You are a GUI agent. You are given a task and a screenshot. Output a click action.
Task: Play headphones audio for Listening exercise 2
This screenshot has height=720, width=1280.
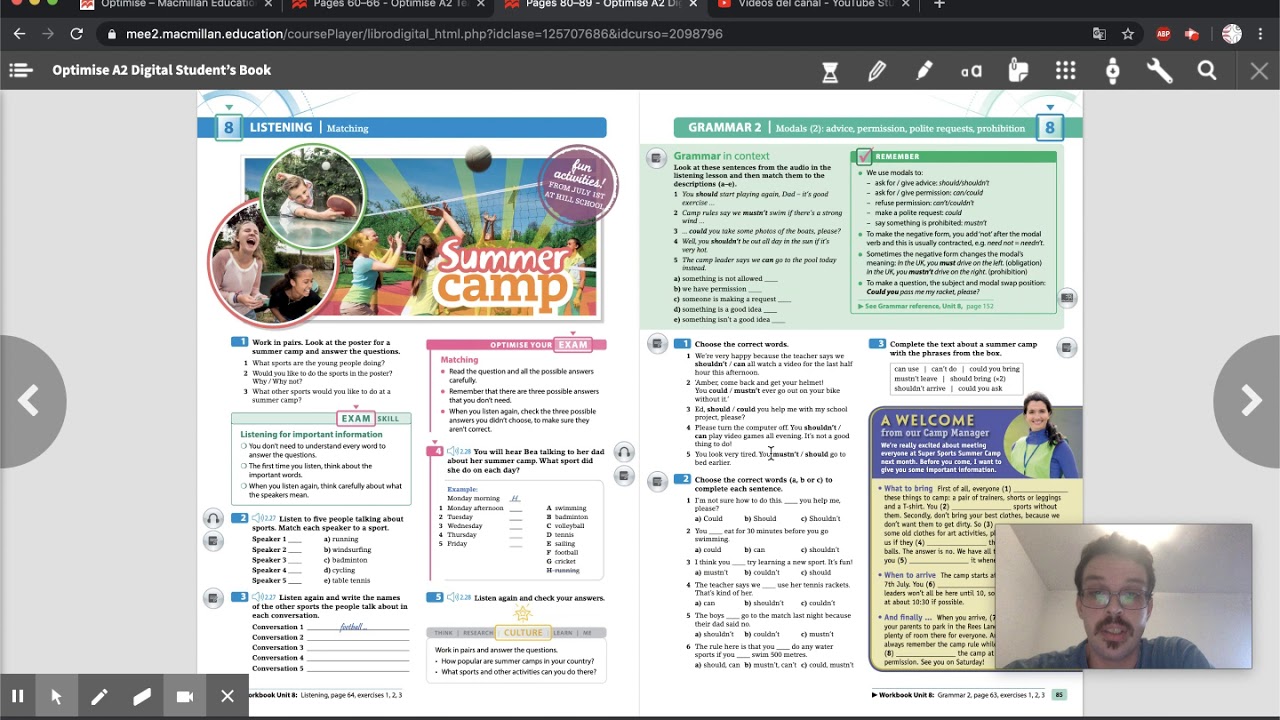pyautogui.click(x=213, y=519)
